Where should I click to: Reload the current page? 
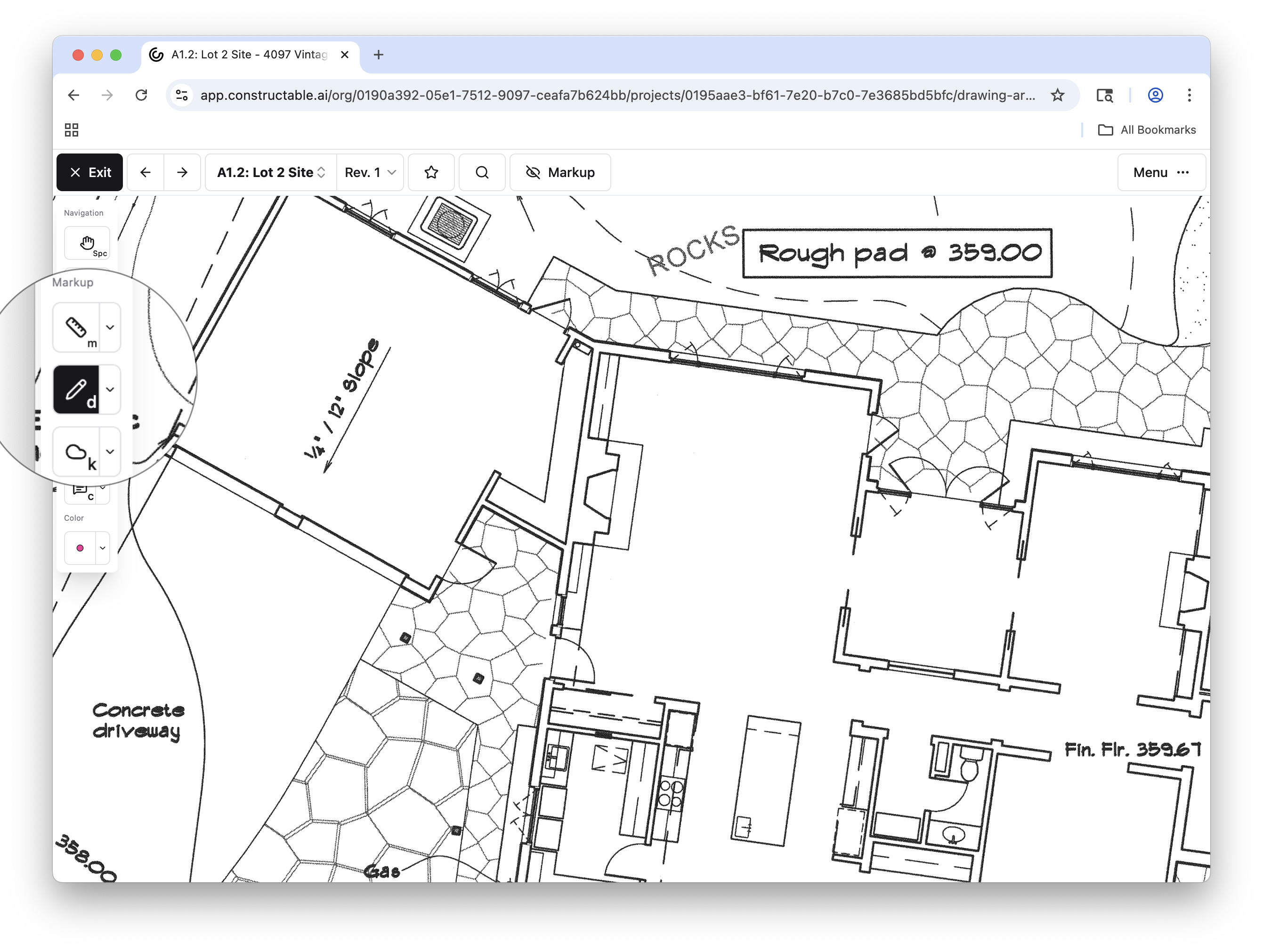[x=142, y=95]
